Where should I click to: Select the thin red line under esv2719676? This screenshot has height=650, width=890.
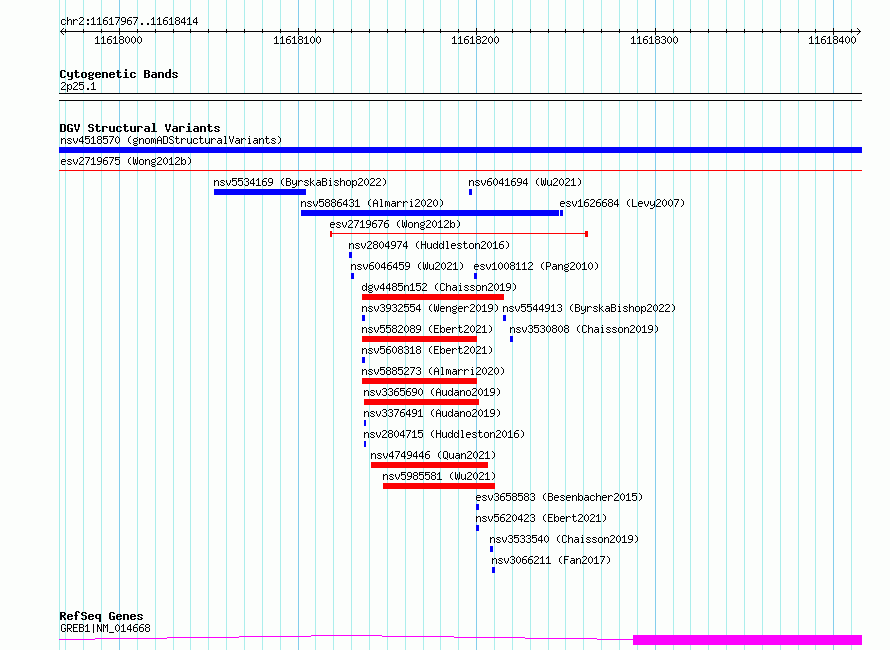459,234
